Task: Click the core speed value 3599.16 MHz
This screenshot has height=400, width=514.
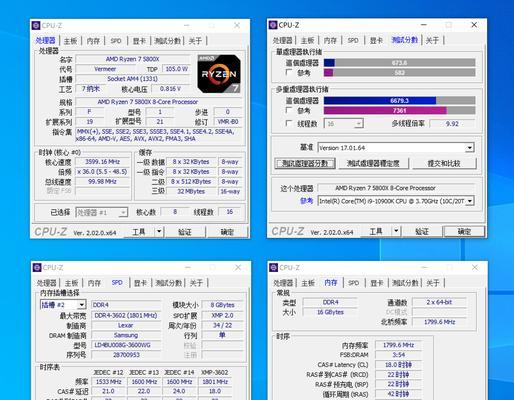Action: 103,162
